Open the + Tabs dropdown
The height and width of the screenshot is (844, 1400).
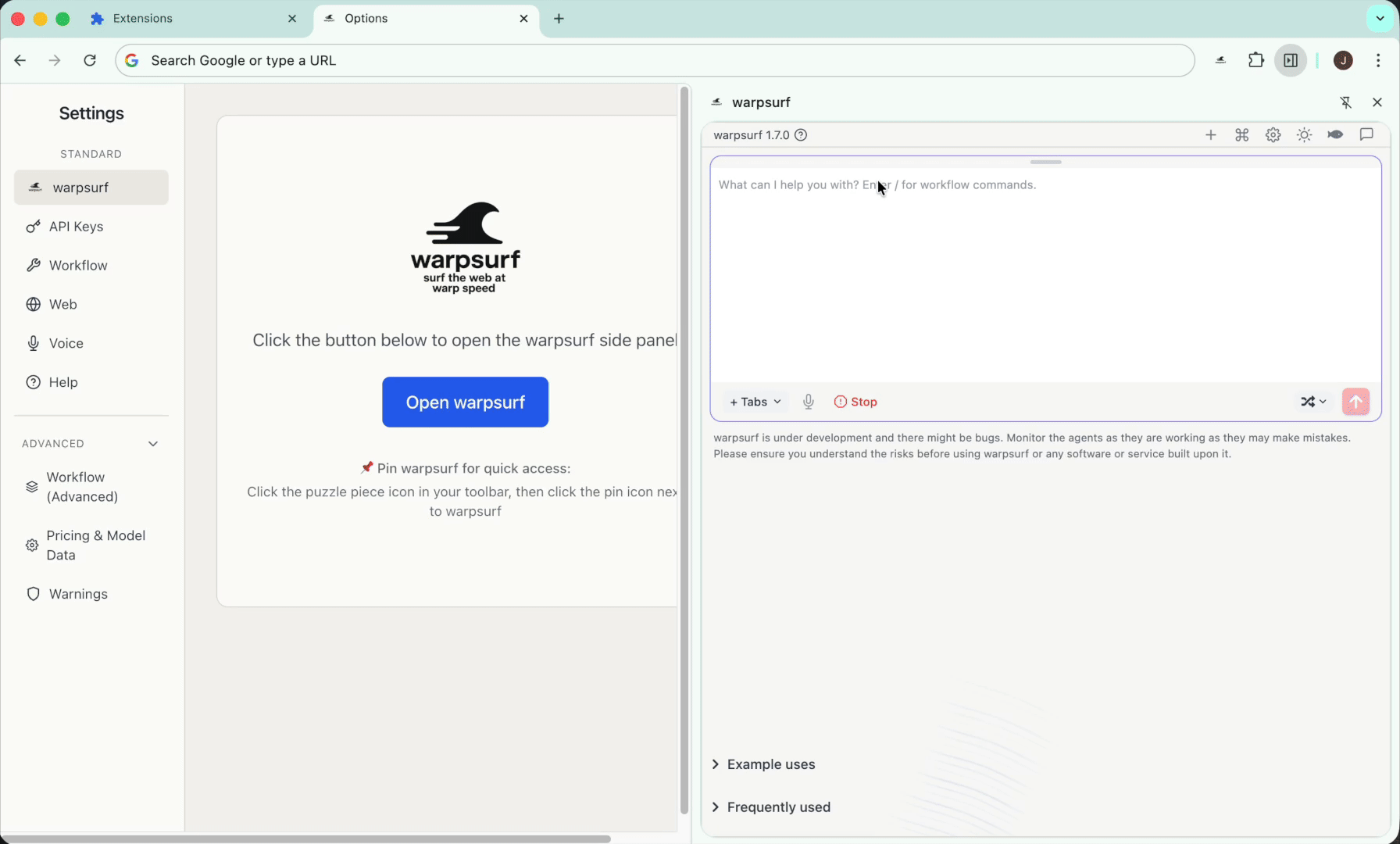[754, 401]
